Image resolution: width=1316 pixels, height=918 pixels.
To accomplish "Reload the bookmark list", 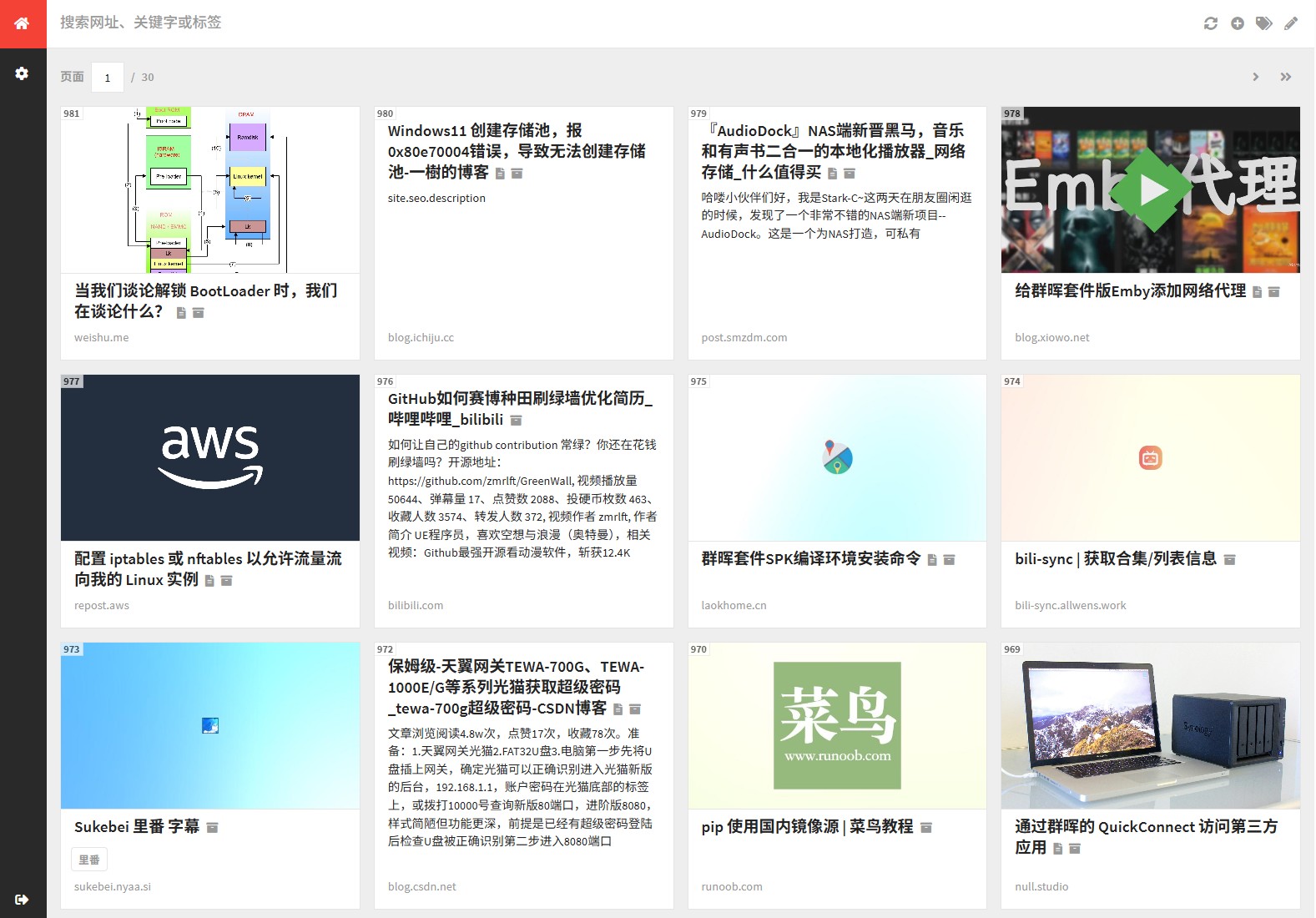I will click(1211, 23).
